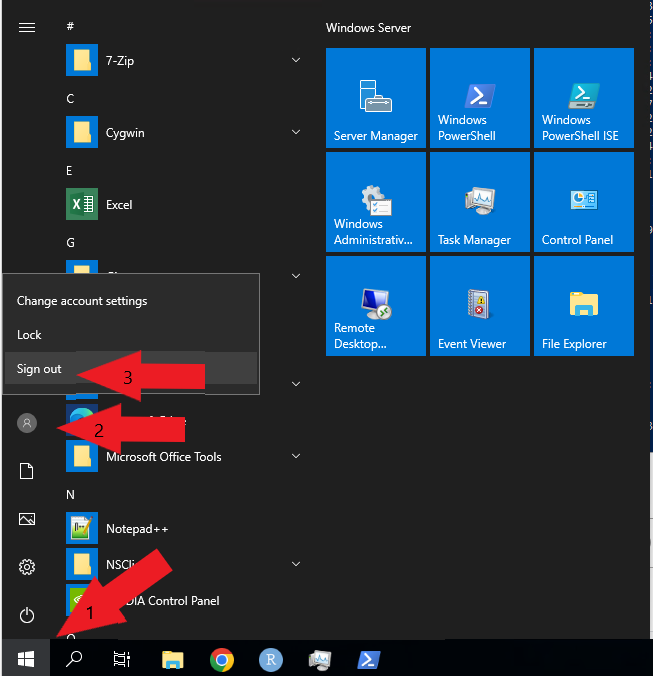
Task: Click the Power button icon
Action: (x=27, y=615)
